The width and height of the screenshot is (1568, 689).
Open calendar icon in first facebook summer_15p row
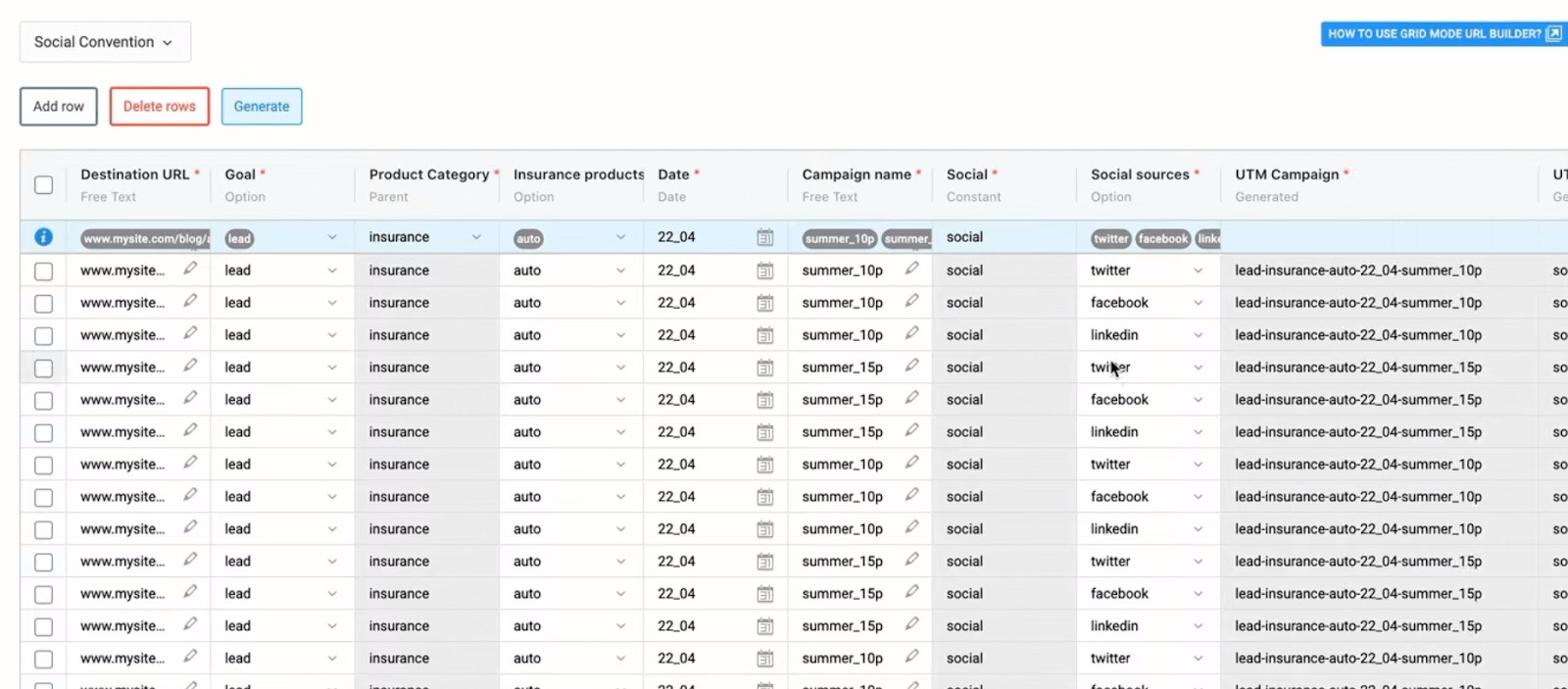(x=765, y=400)
